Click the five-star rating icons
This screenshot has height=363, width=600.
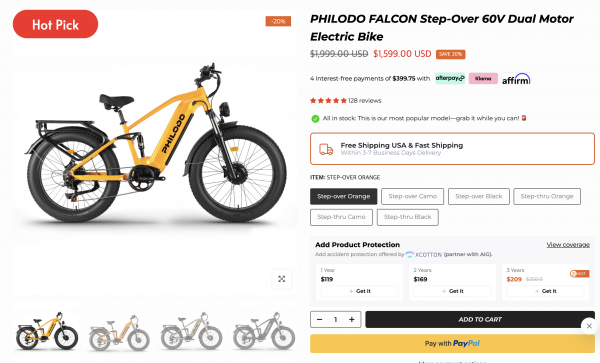[x=328, y=101]
